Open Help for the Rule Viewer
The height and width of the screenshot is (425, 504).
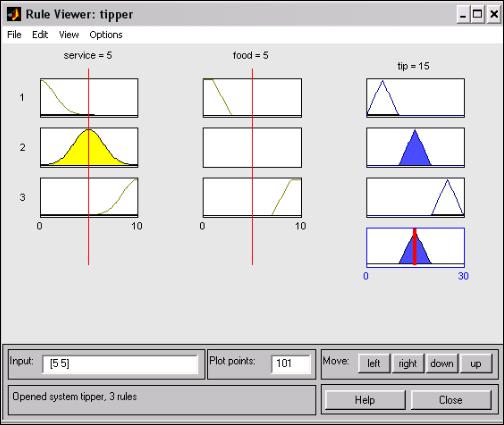[x=365, y=400]
